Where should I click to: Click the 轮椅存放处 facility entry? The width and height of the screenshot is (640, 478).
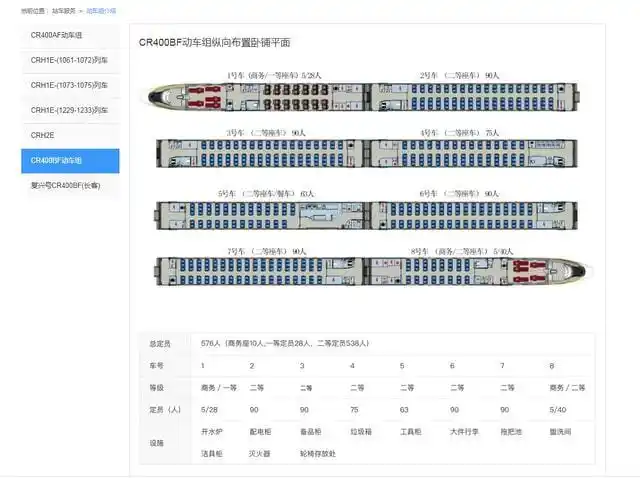[318, 454]
